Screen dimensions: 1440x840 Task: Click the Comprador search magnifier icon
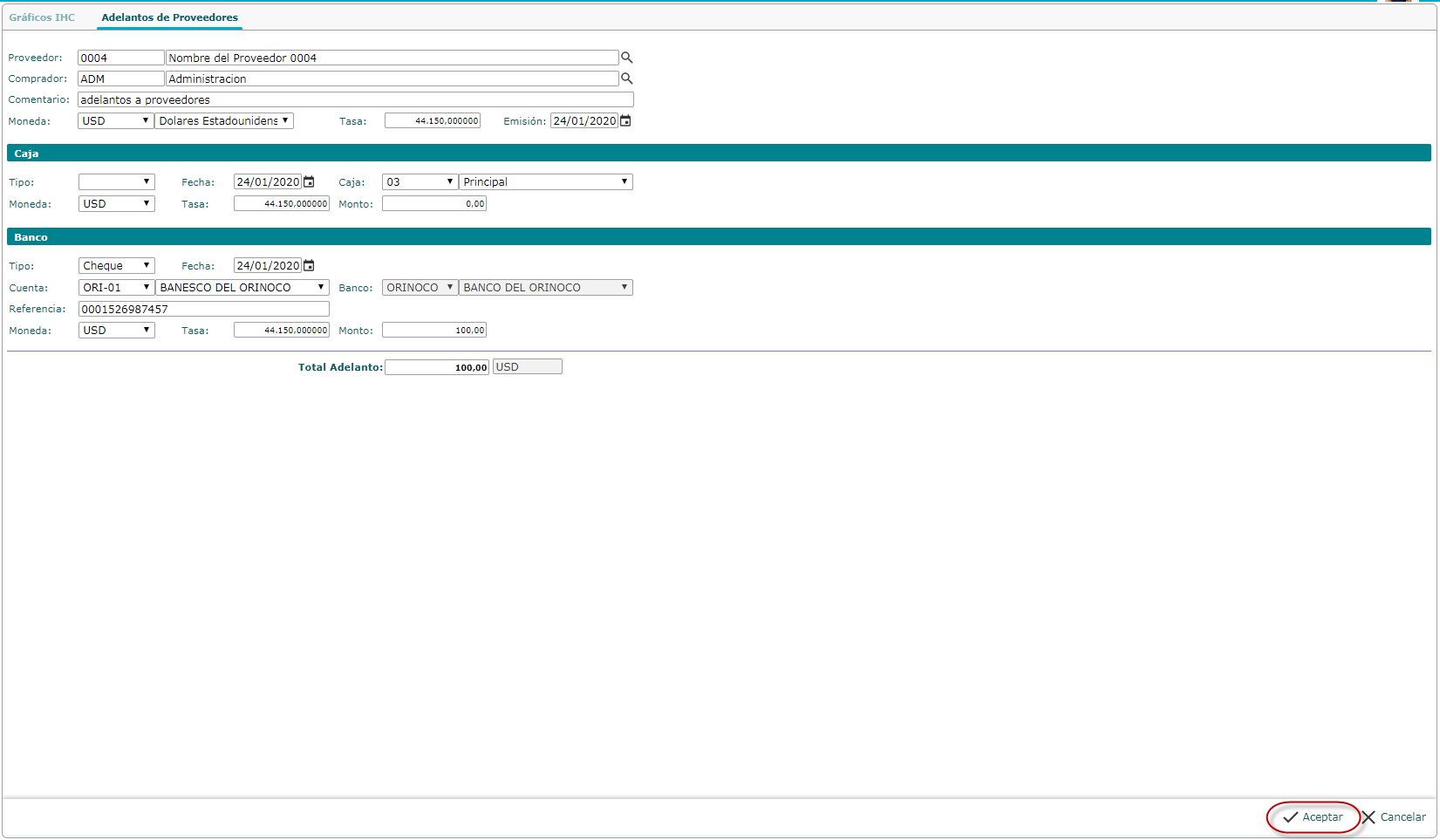pos(626,79)
